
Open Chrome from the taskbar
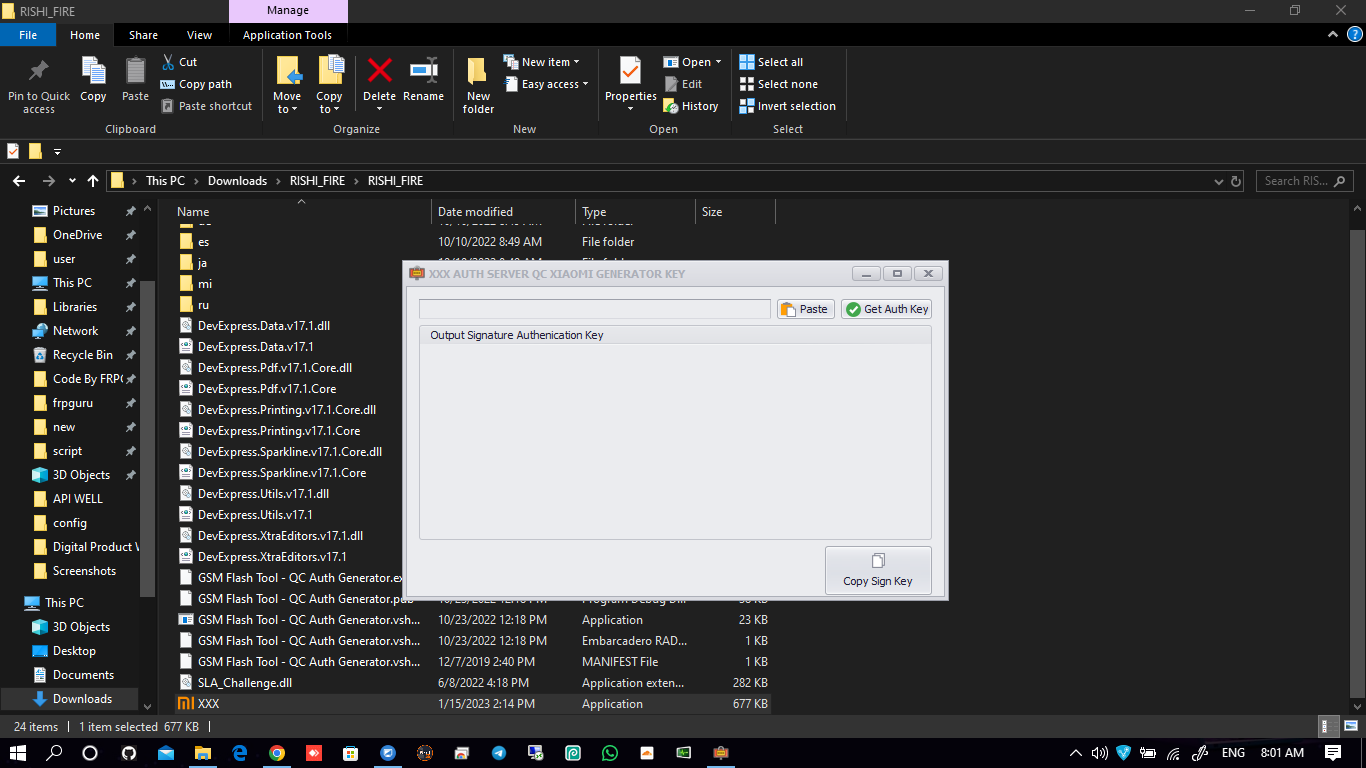tap(276, 752)
